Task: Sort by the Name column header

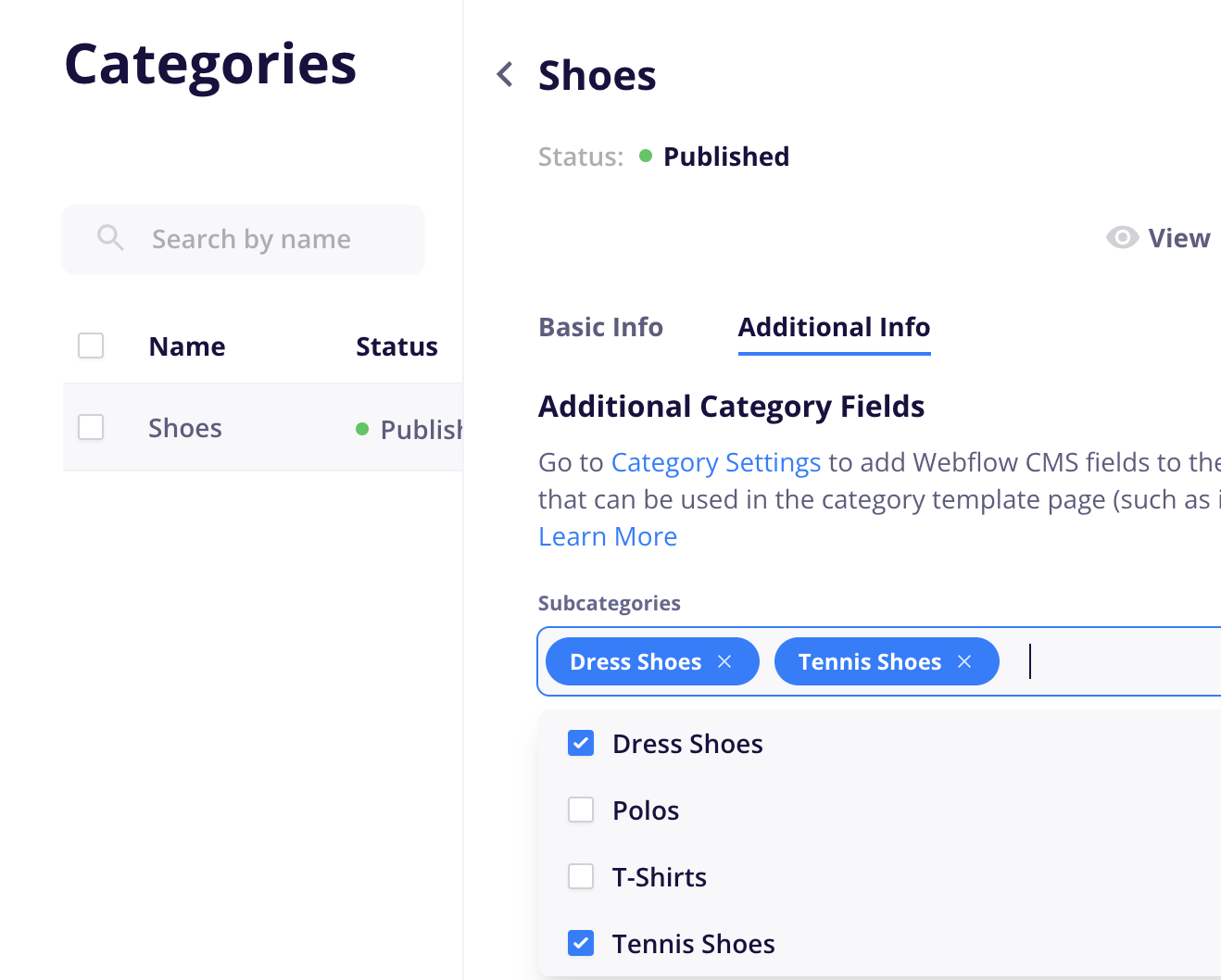Action: [x=187, y=346]
